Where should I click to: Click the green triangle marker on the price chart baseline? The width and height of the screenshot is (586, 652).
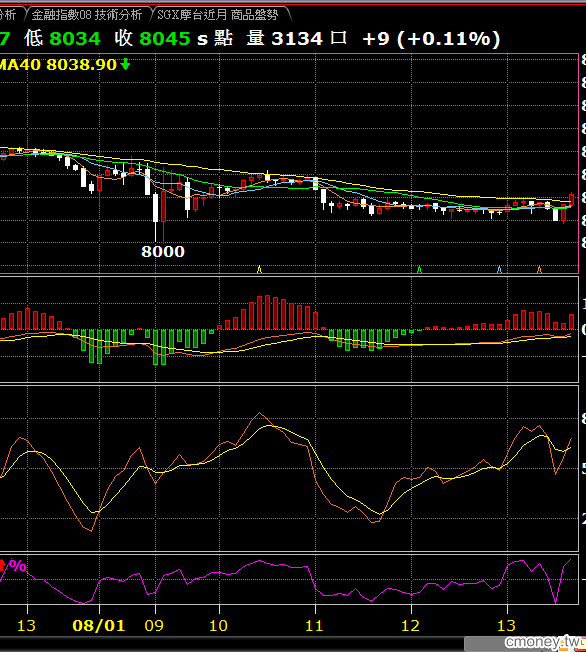pos(419,269)
